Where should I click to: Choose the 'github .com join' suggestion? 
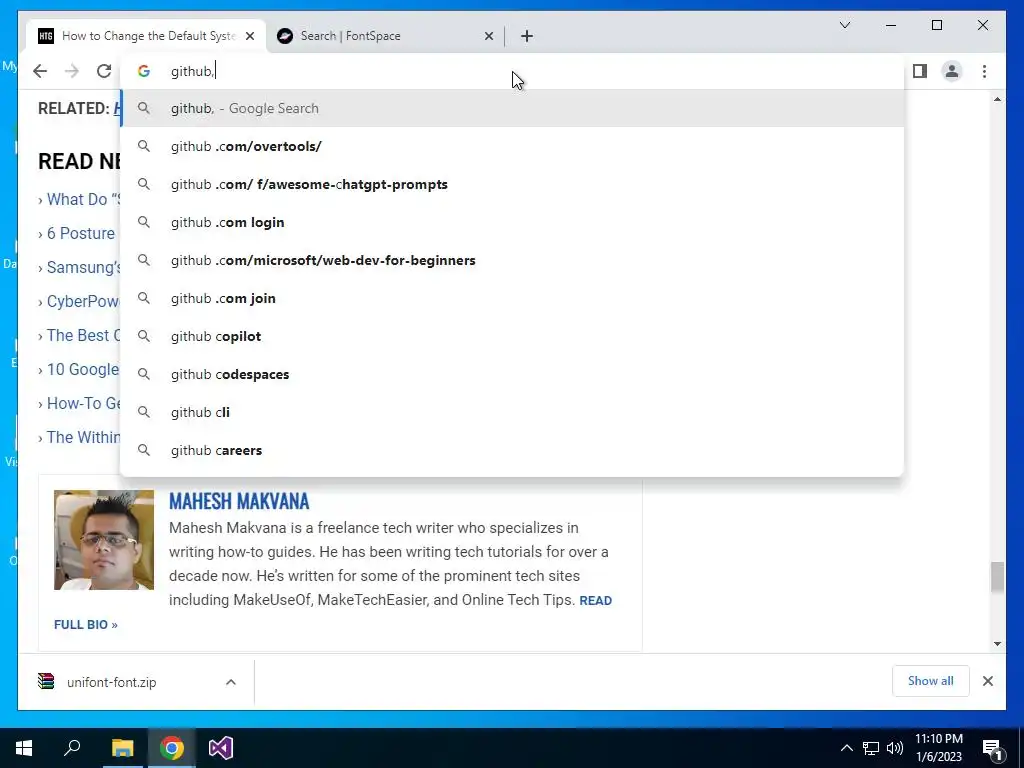click(x=512, y=298)
